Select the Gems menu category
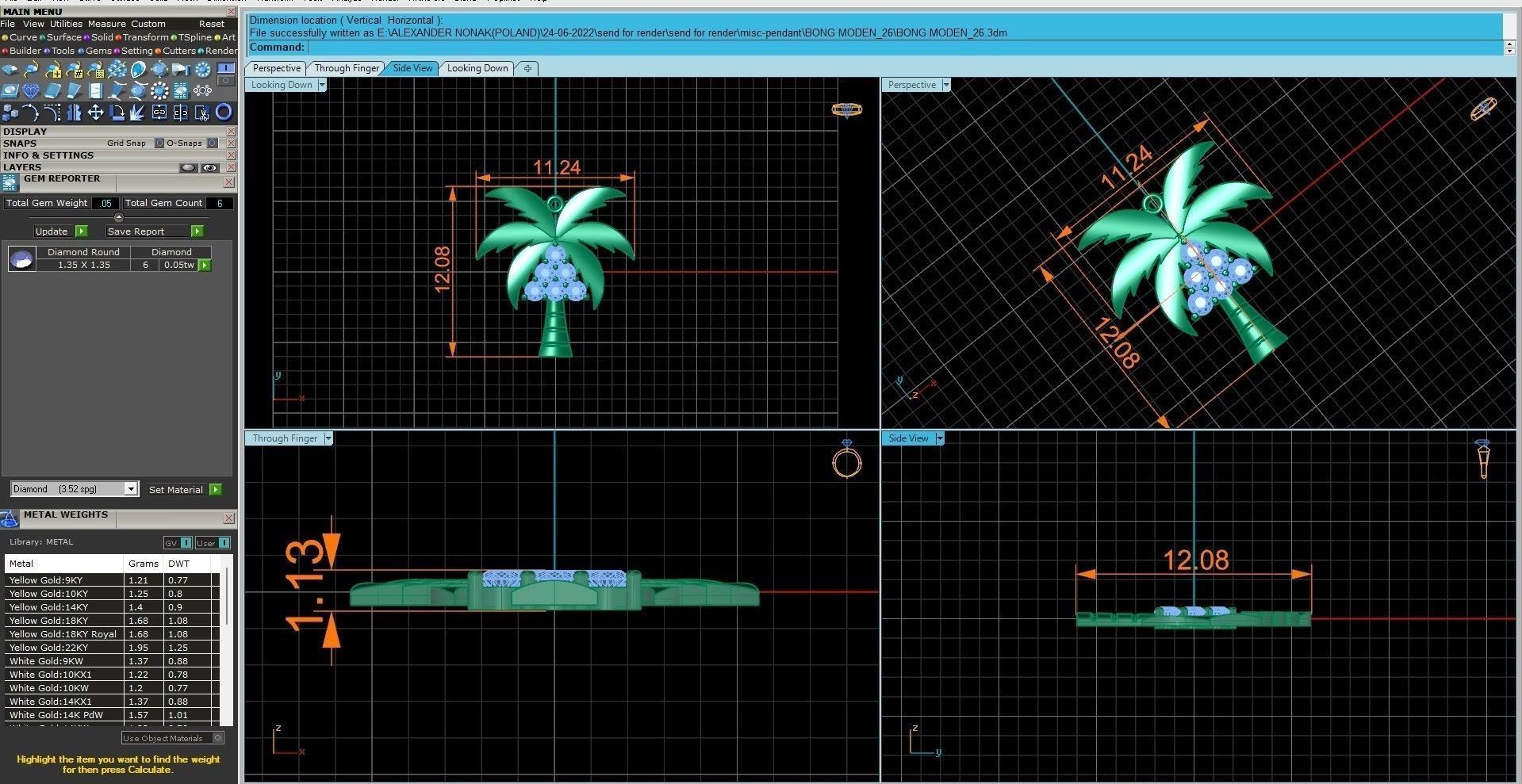The height and width of the screenshot is (784, 1522). coord(95,51)
